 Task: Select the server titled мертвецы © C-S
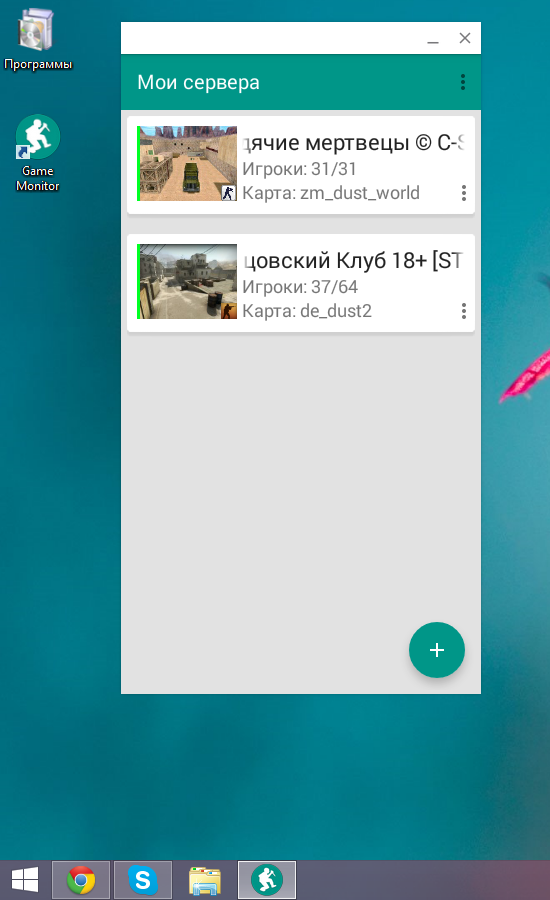(x=353, y=142)
